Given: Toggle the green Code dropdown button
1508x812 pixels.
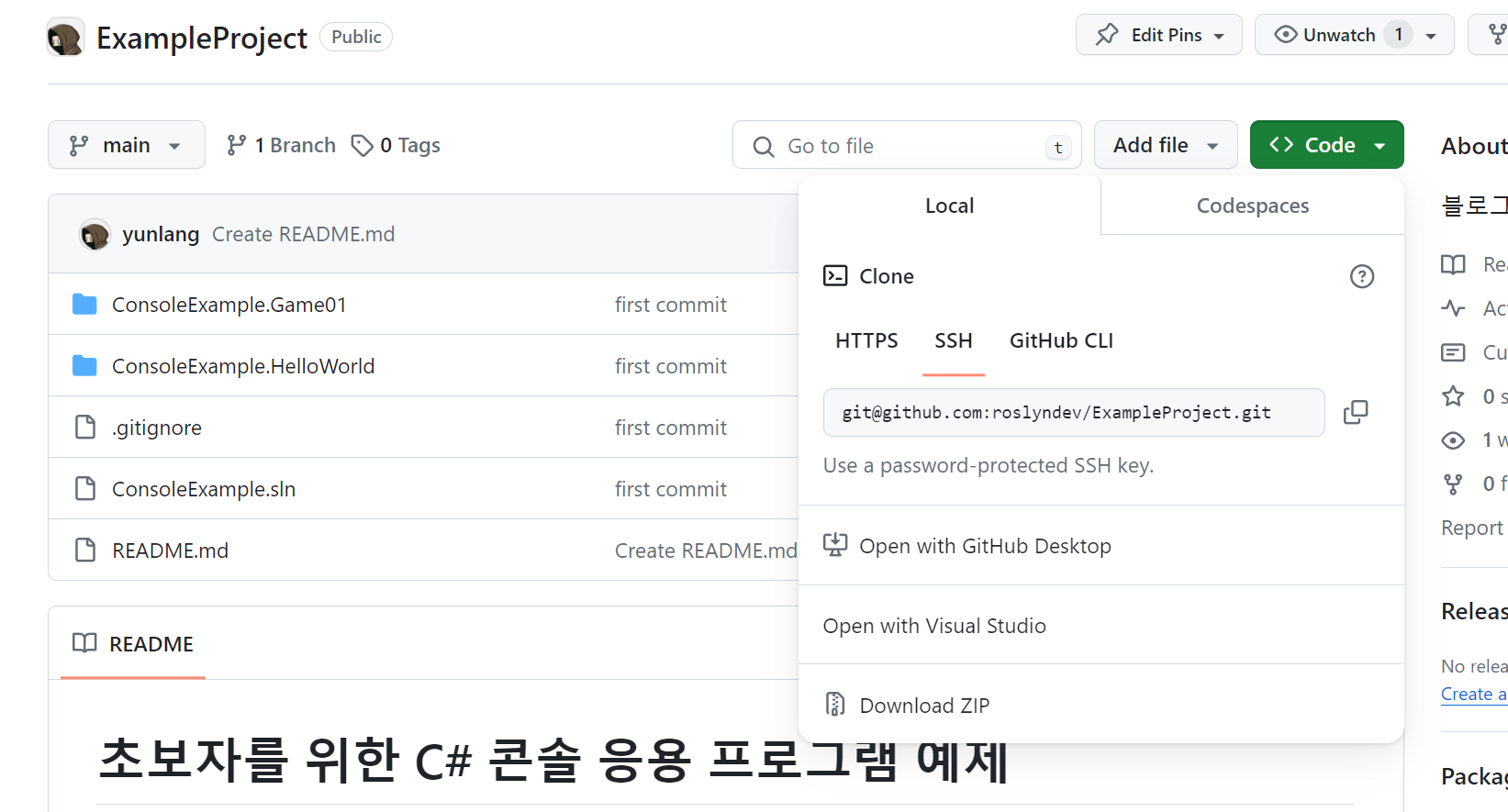Looking at the screenshot, I should pyautogui.click(x=1326, y=145).
